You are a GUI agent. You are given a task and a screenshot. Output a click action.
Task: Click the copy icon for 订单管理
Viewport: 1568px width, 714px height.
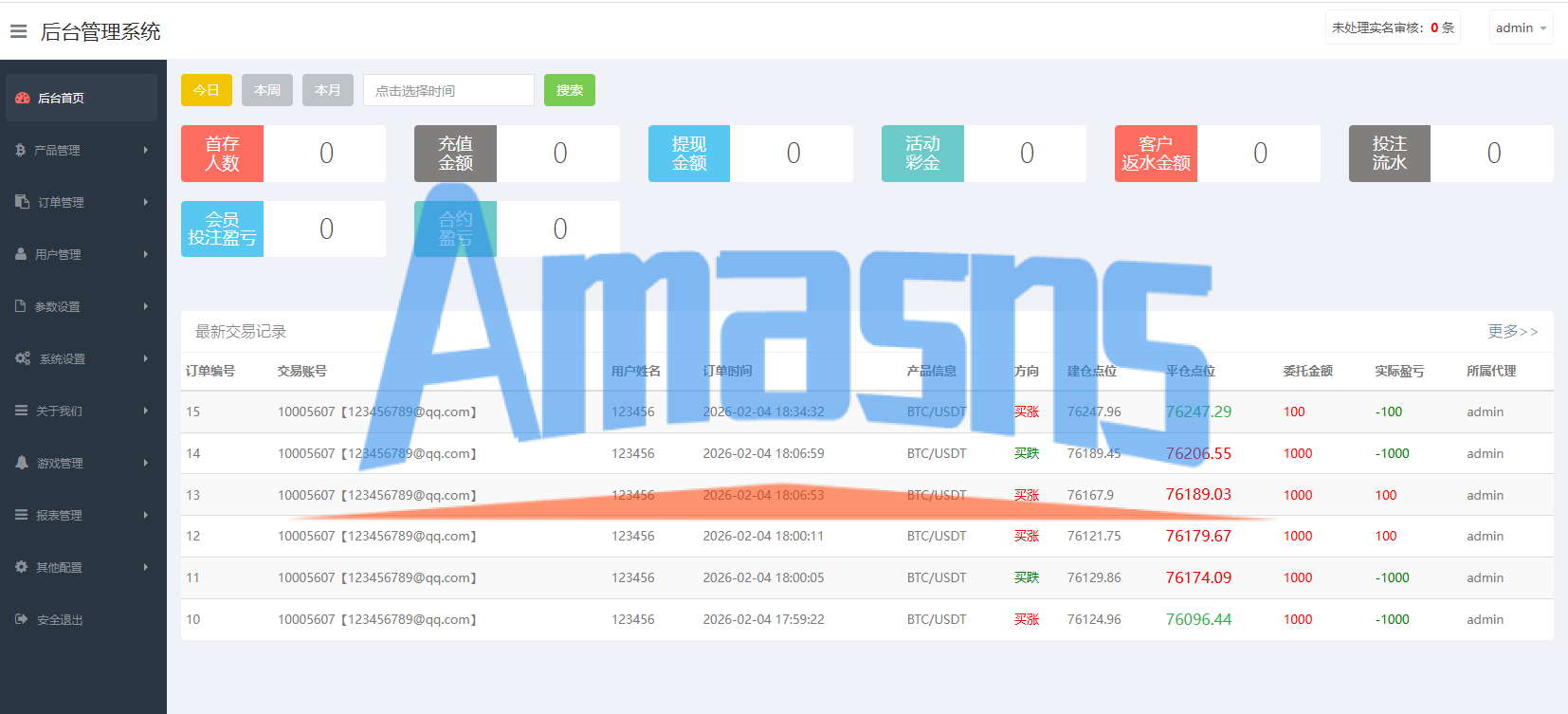[23, 202]
